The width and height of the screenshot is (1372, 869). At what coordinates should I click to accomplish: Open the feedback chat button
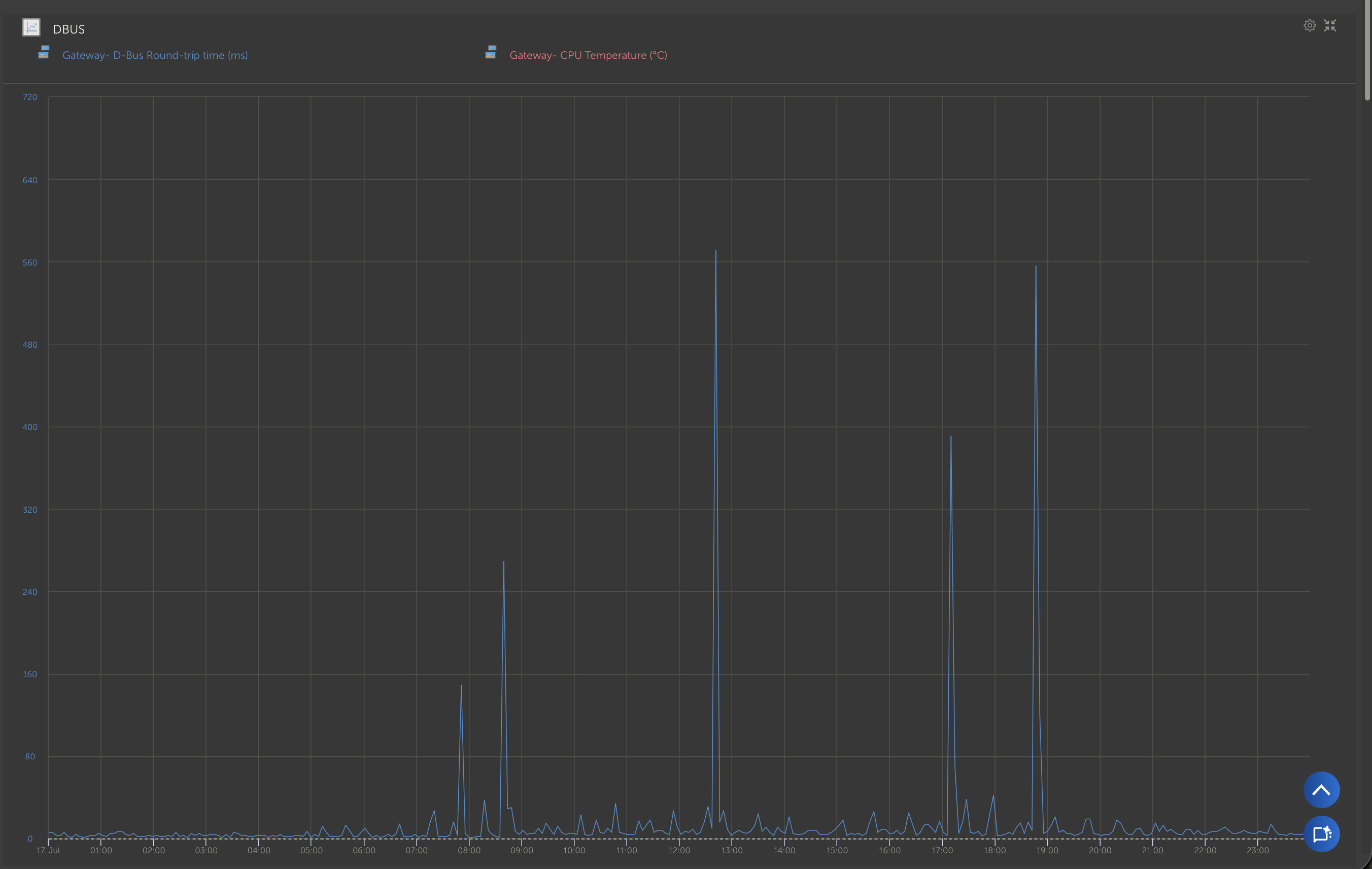(x=1321, y=834)
